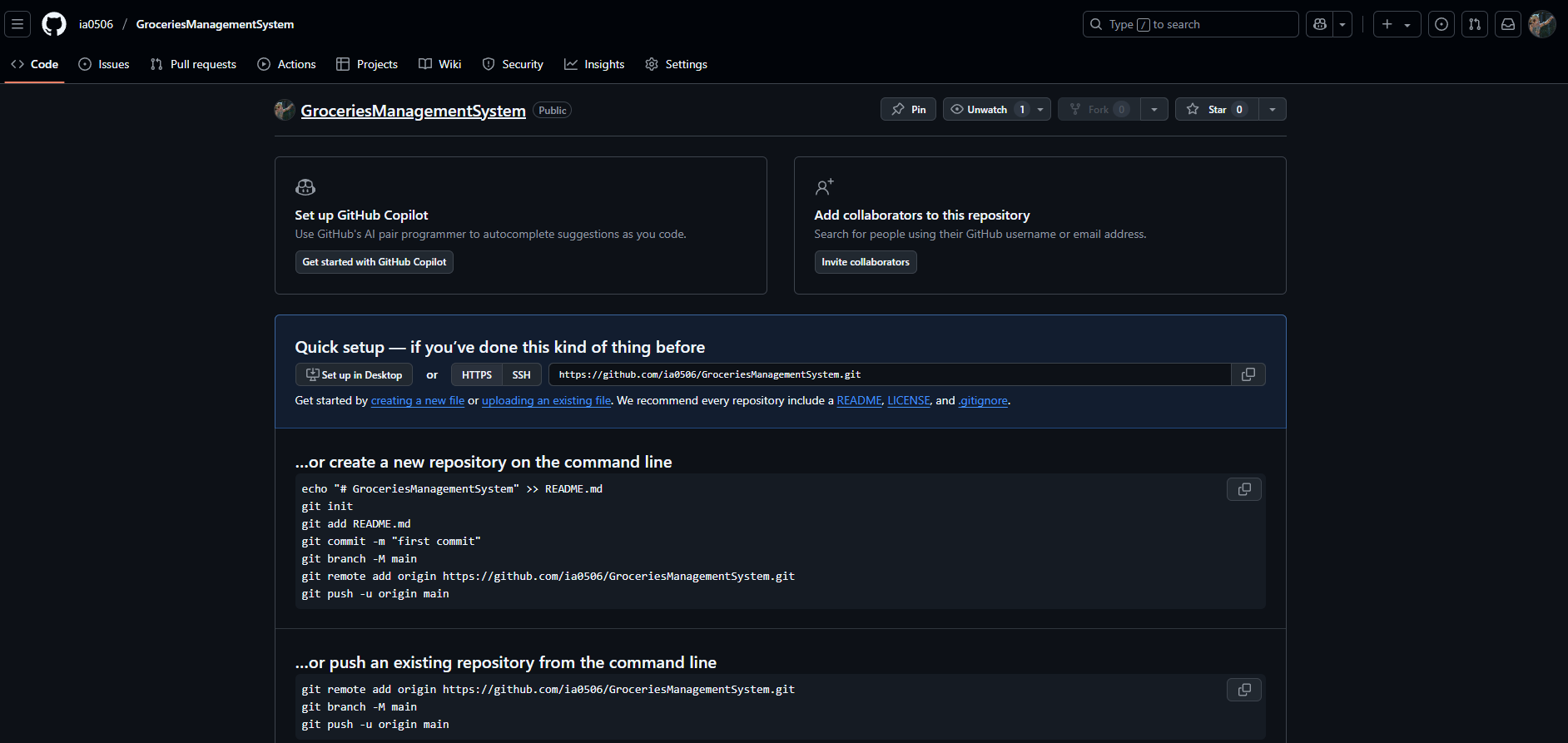Switch to the Actions tab
The width and height of the screenshot is (1568, 743).
click(x=287, y=64)
